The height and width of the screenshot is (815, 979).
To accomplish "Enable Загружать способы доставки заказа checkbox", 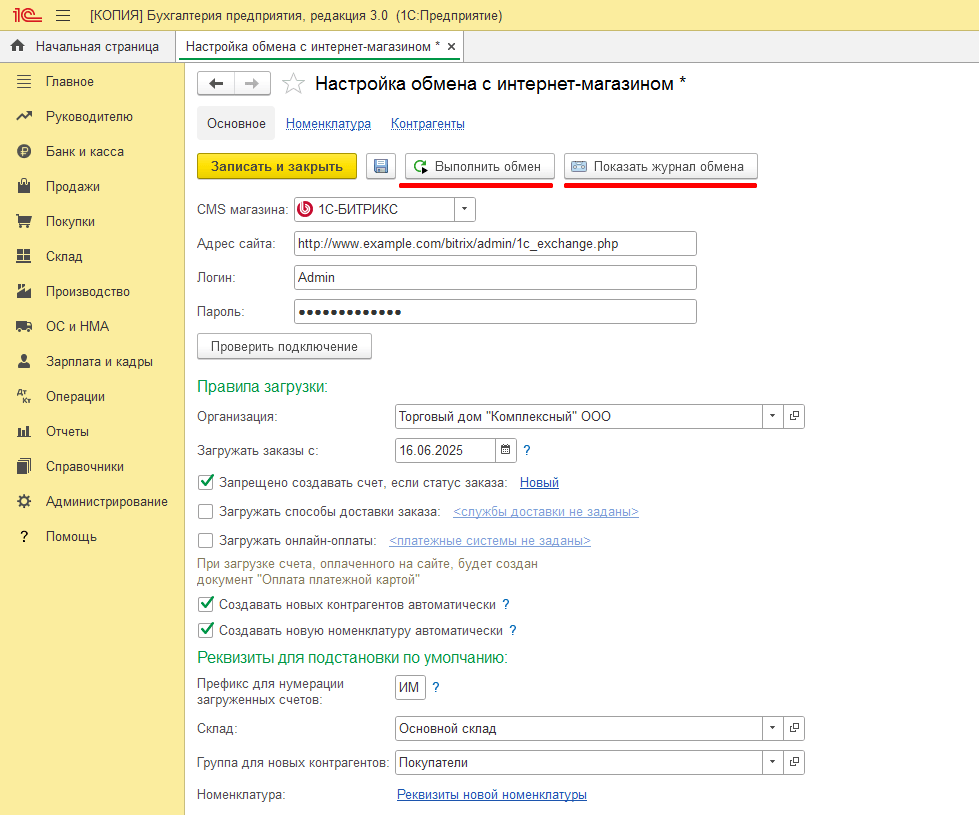I will [205, 511].
